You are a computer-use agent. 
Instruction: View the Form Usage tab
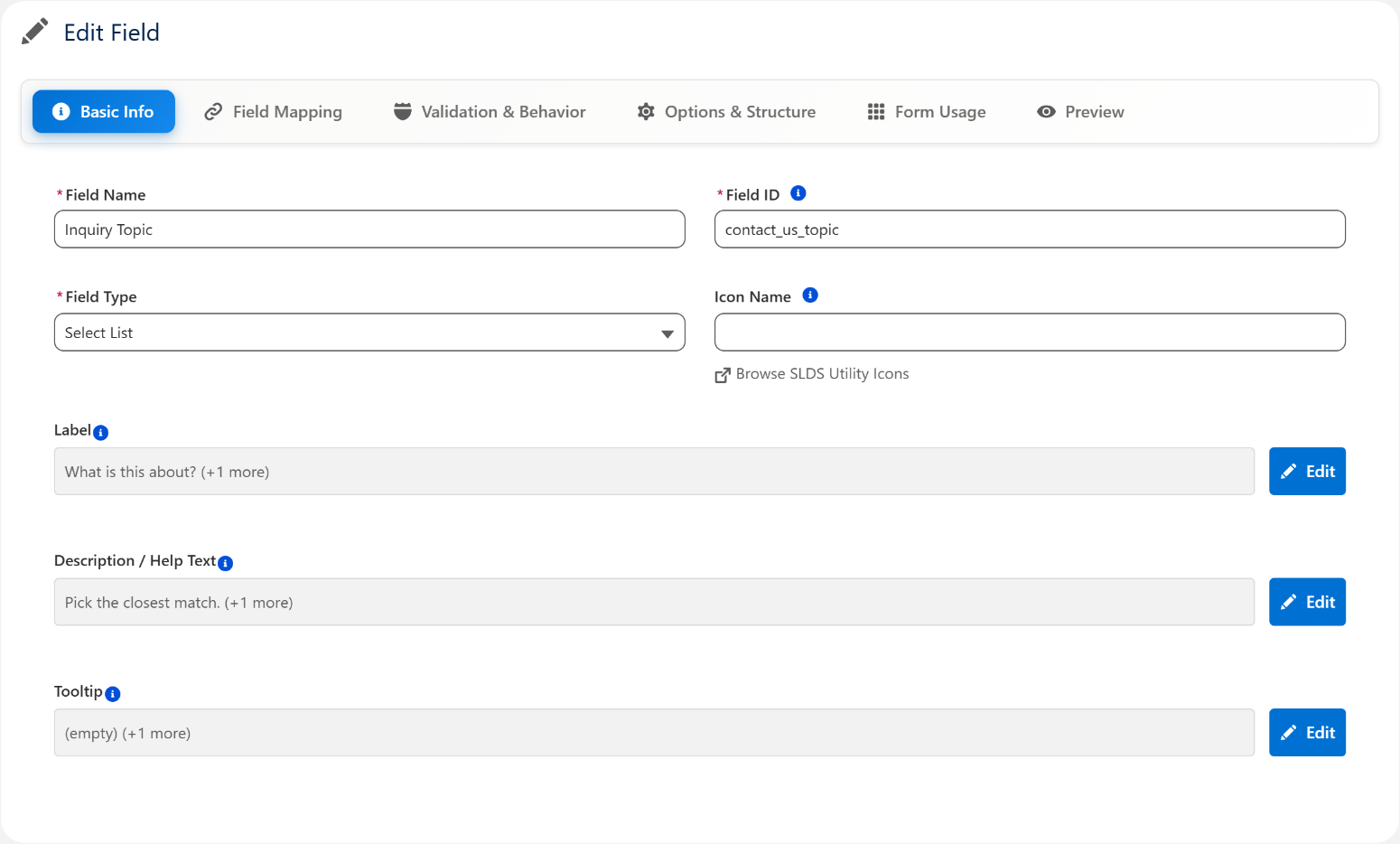927,111
